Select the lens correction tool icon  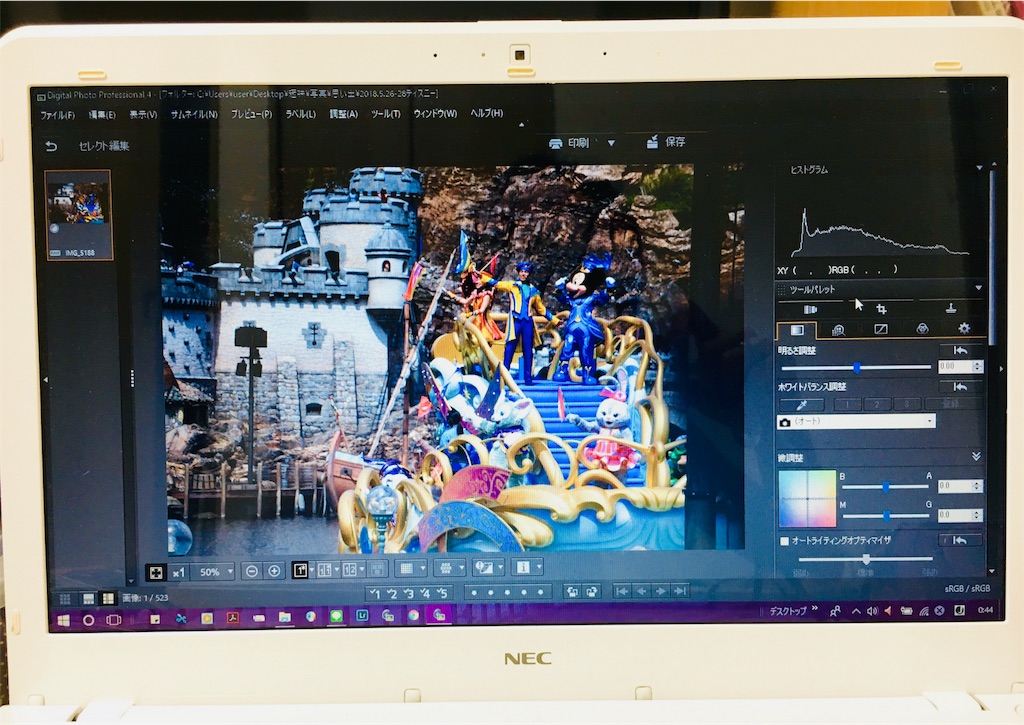point(810,310)
